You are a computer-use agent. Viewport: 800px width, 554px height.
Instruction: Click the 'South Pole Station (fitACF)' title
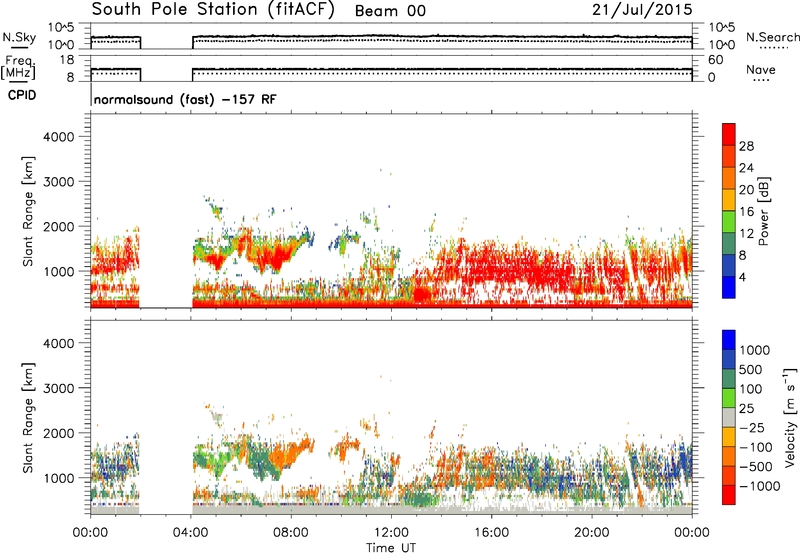pyautogui.click(x=213, y=10)
